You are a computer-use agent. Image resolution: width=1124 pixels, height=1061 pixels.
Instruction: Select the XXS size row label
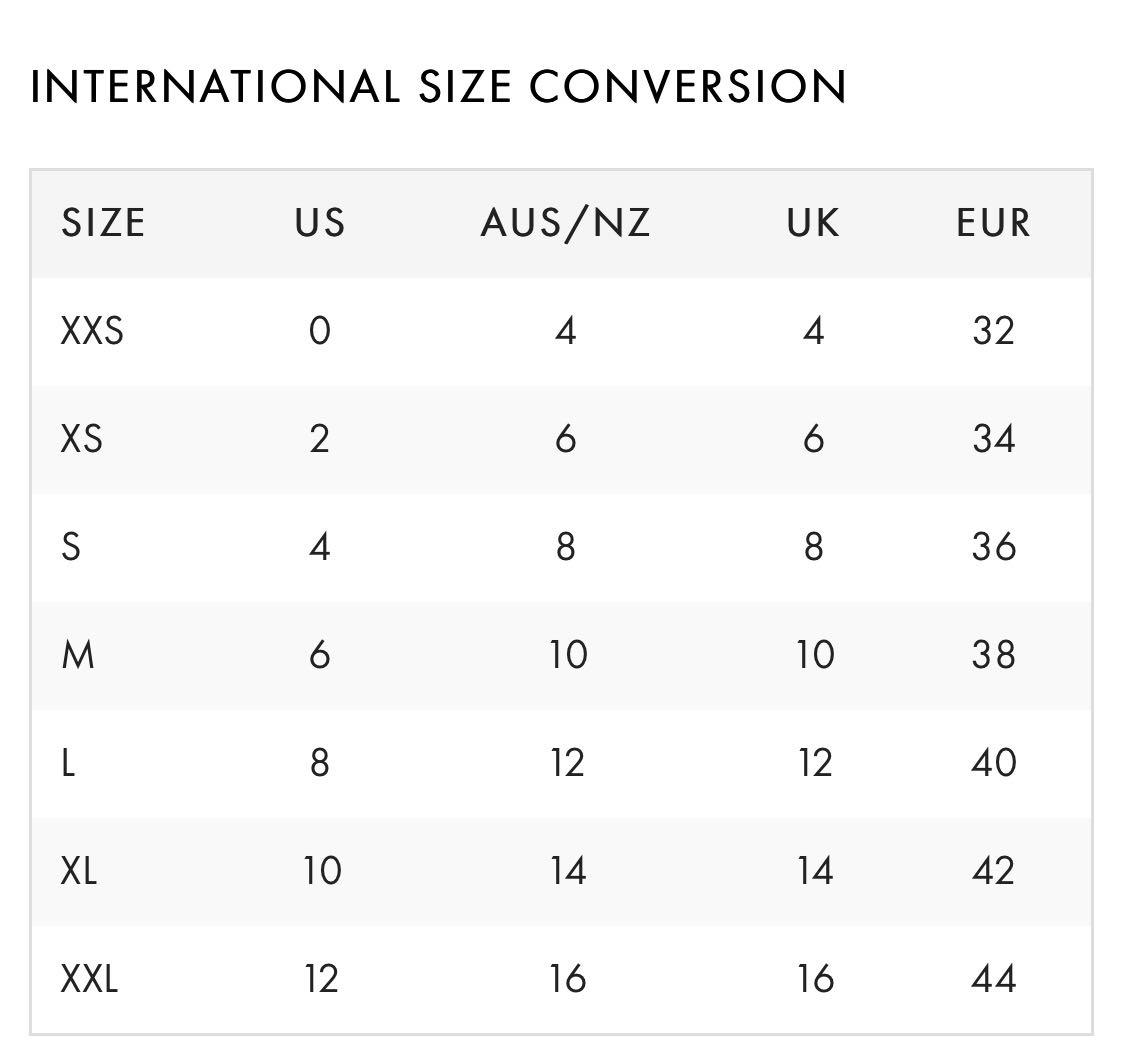(x=92, y=331)
